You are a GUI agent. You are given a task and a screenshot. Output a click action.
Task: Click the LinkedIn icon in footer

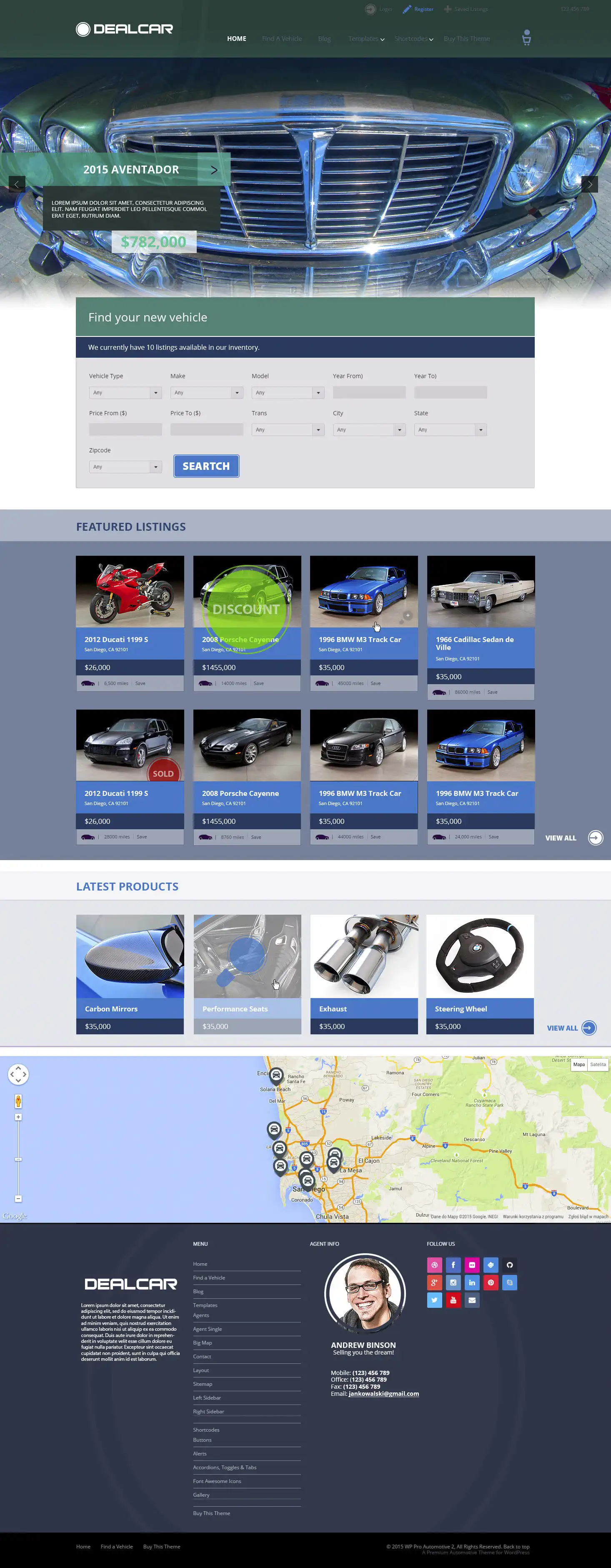[x=472, y=1282]
